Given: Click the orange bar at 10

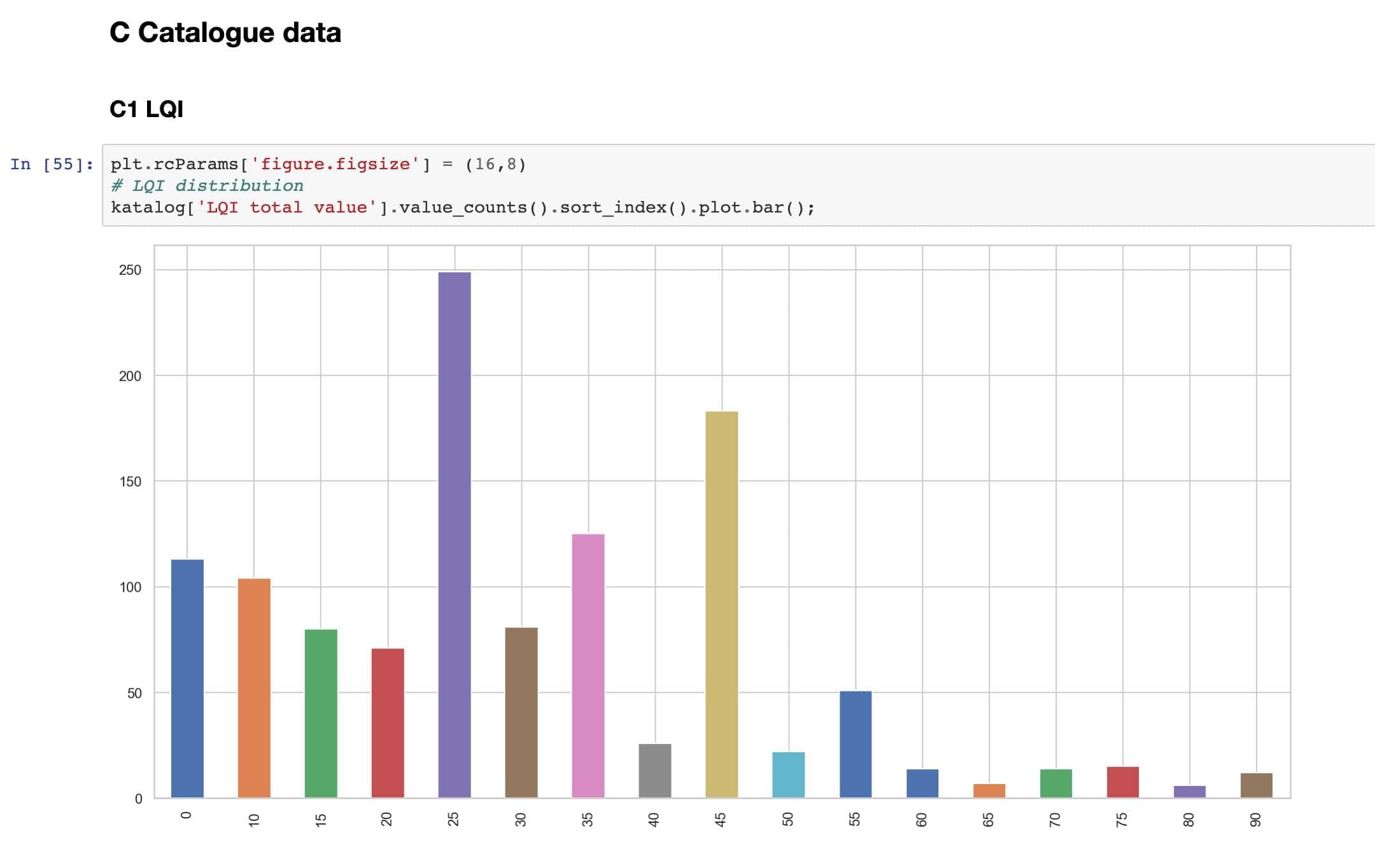Looking at the screenshot, I should (254, 688).
